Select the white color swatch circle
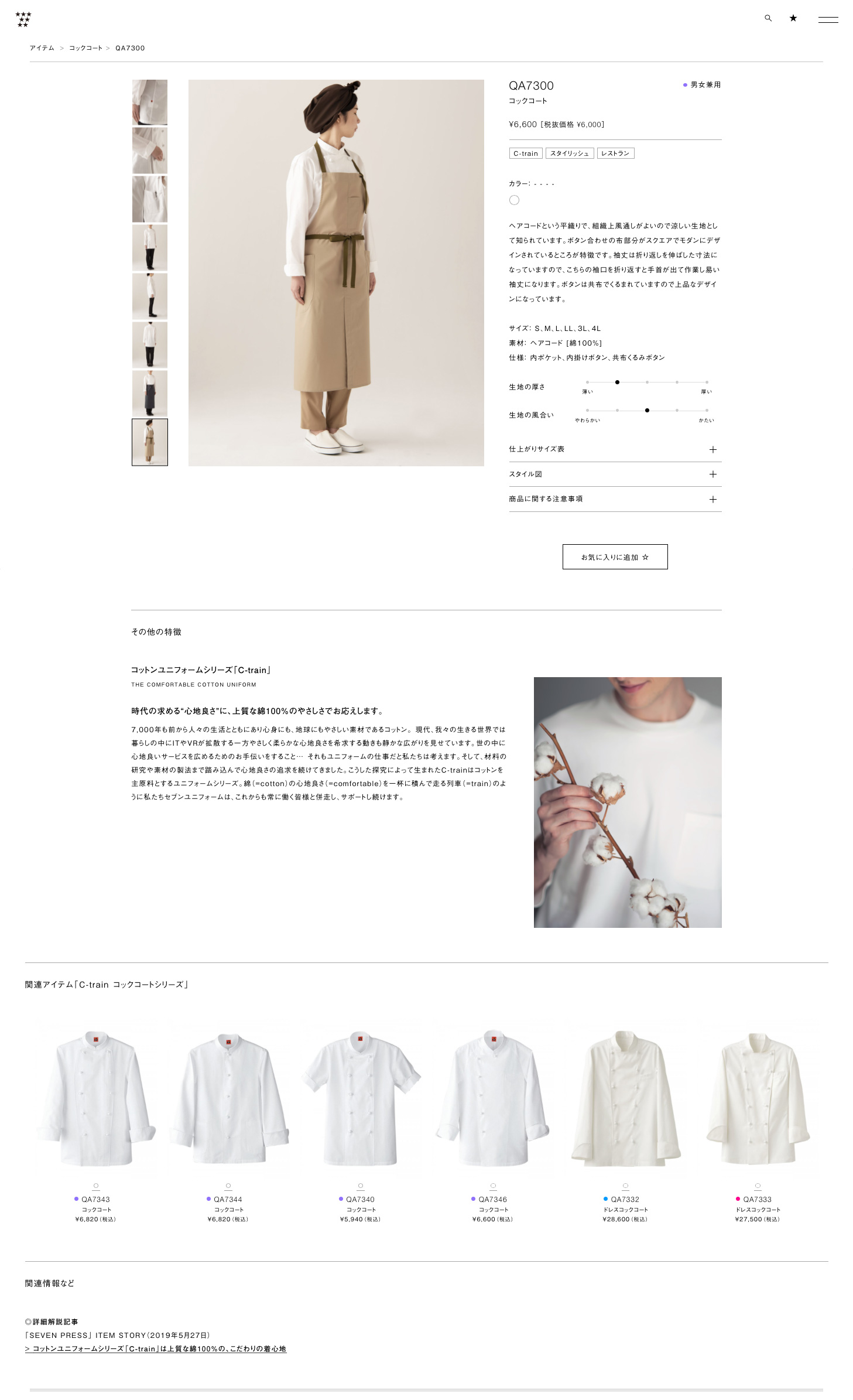The width and height of the screenshot is (853, 1400). pos(514,200)
